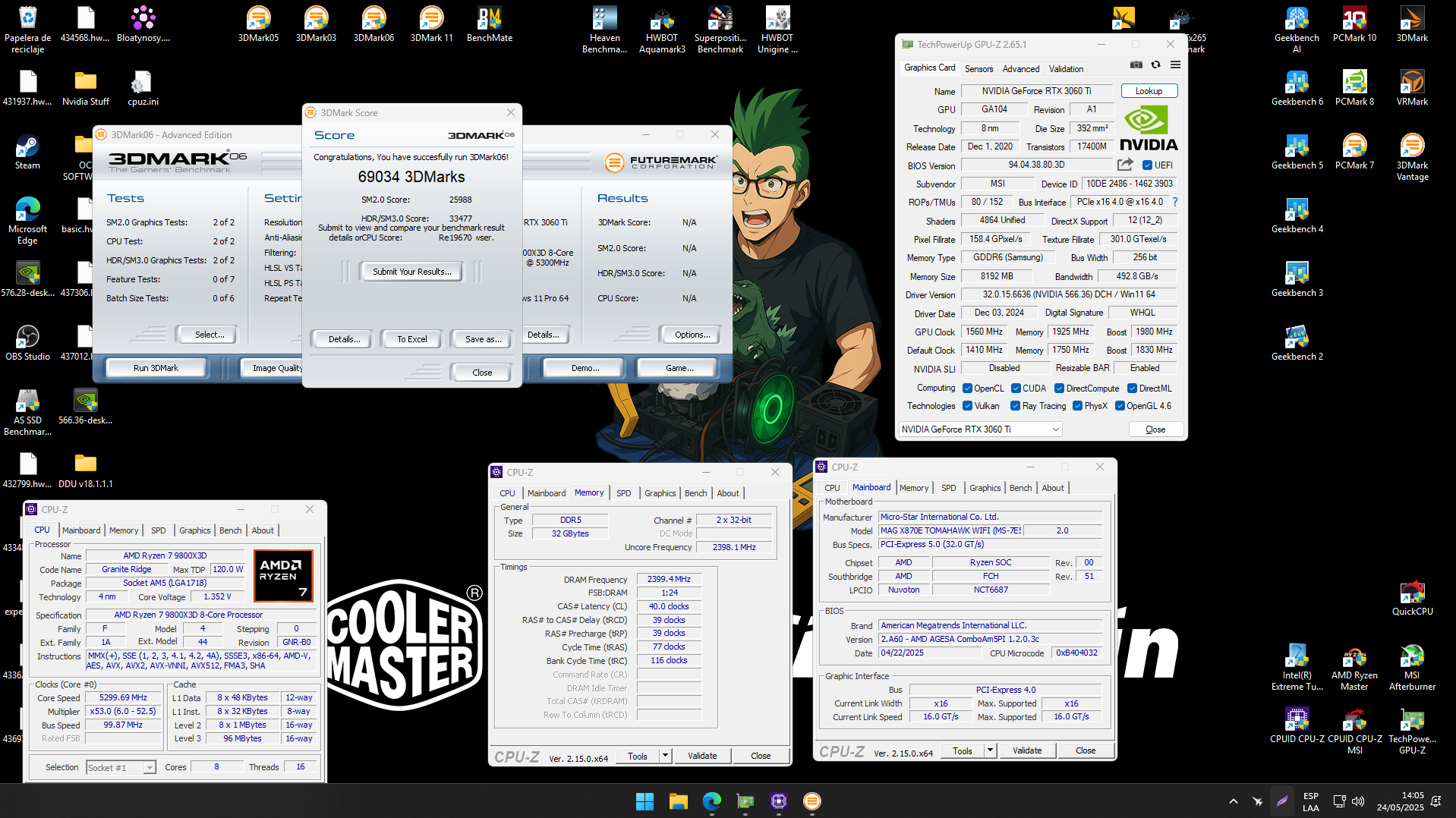The width and height of the screenshot is (1456, 818).
Task: Launch the PCMark 10 desktop icon
Action: point(1354,24)
